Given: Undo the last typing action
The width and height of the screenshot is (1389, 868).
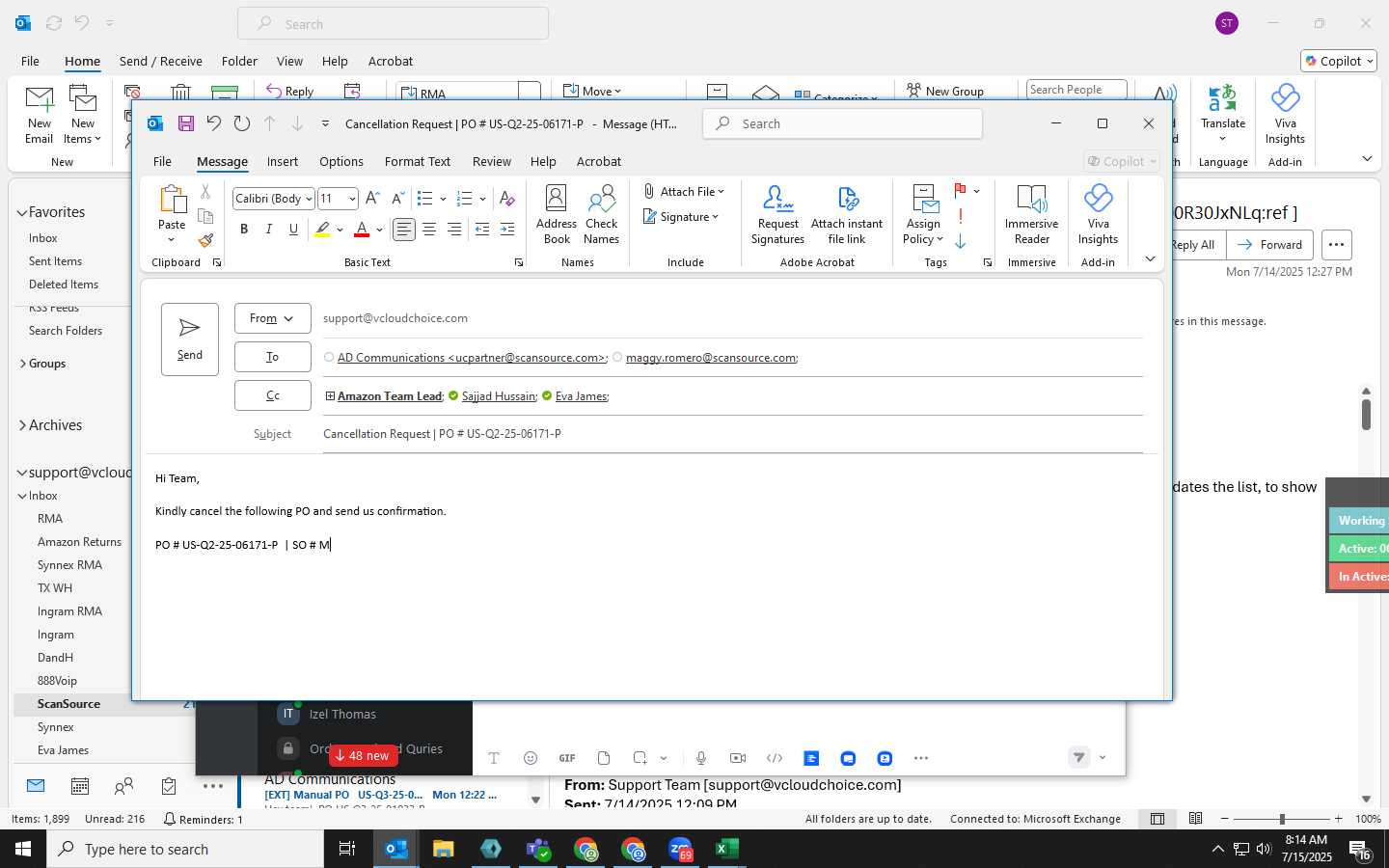Looking at the screenshot, I should (x=214, y=123).
